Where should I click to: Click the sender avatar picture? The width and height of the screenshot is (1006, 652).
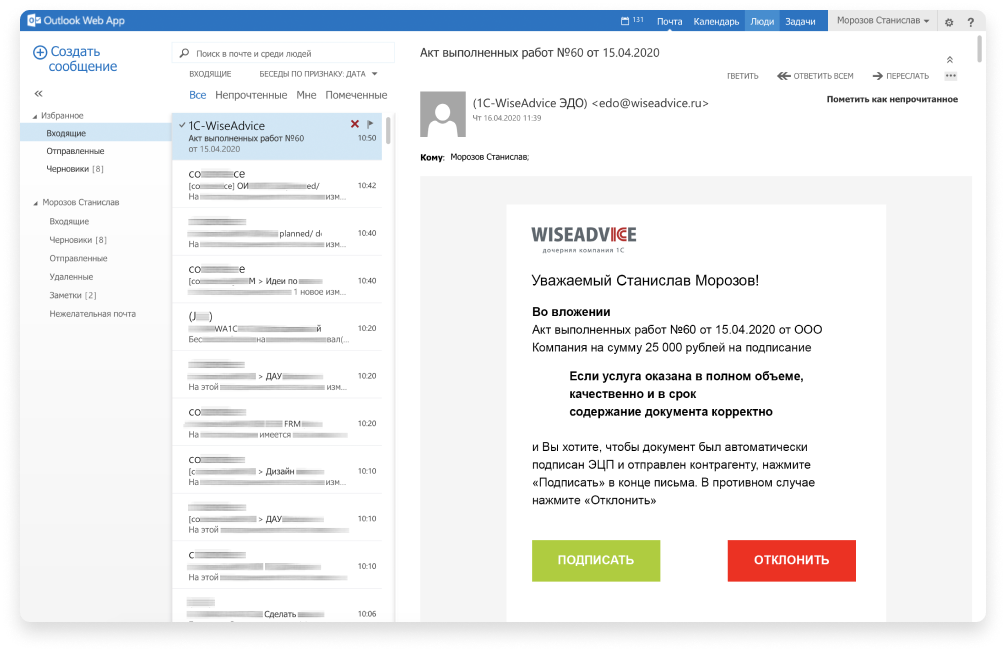click(x=443, y=114)
